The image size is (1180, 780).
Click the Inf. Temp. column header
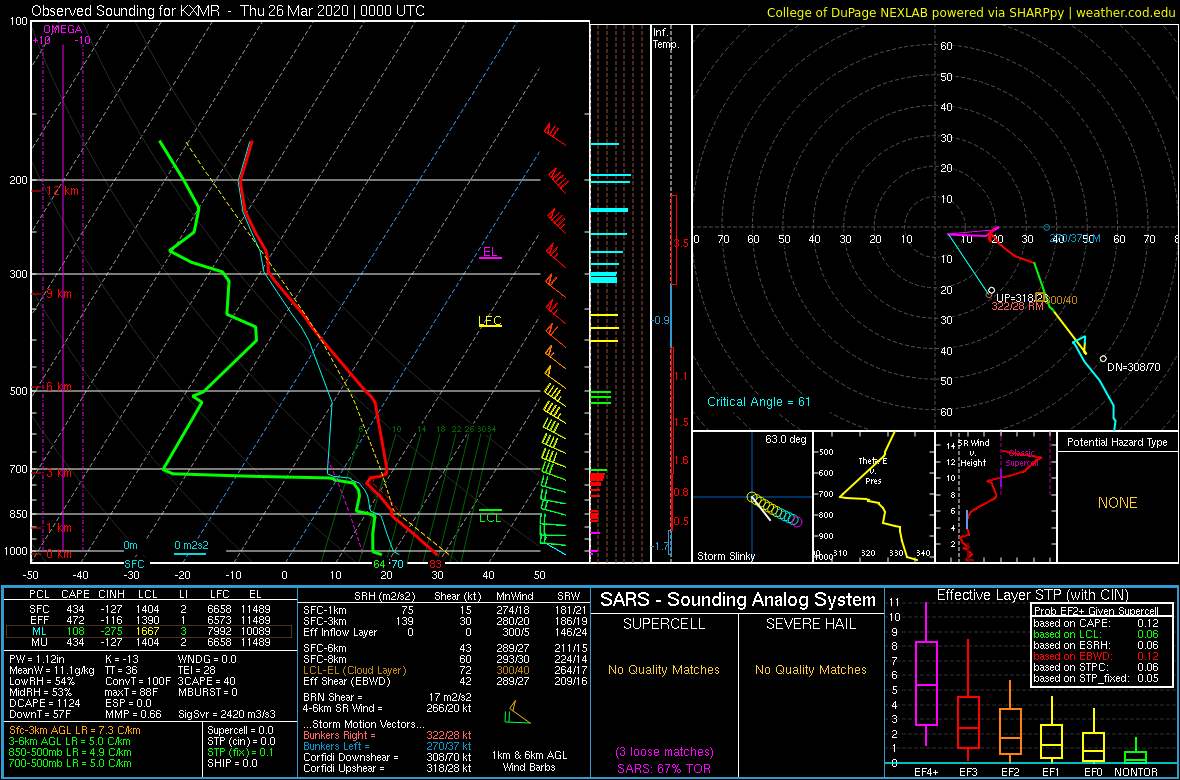pos(667,39)
